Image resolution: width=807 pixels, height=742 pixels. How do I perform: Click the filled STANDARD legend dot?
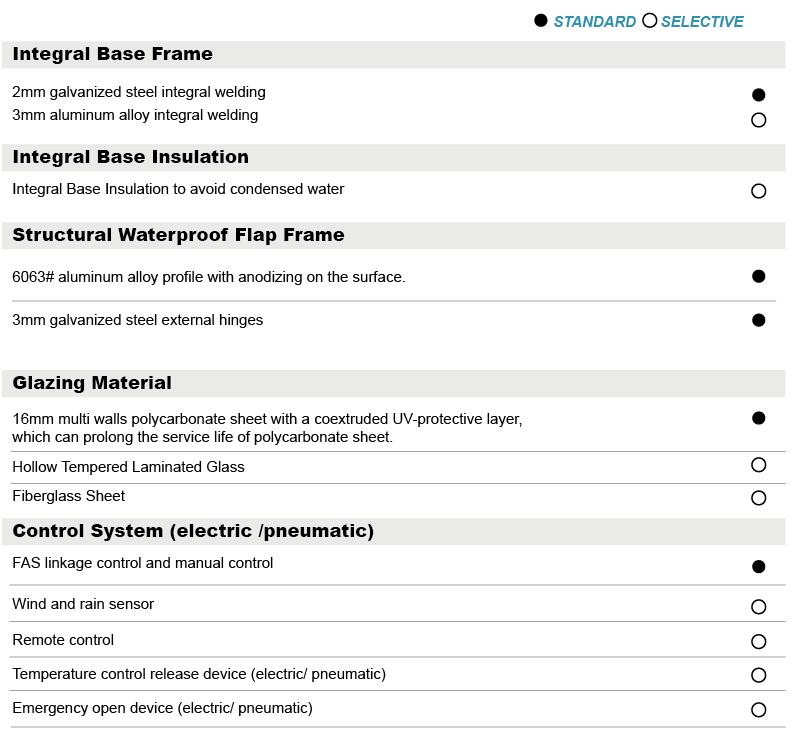541,21
